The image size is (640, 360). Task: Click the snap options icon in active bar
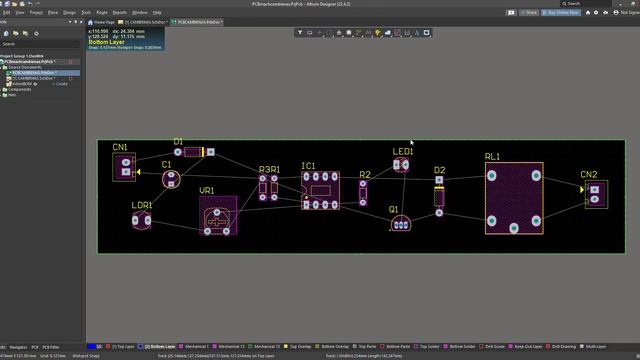click(310, 33)
